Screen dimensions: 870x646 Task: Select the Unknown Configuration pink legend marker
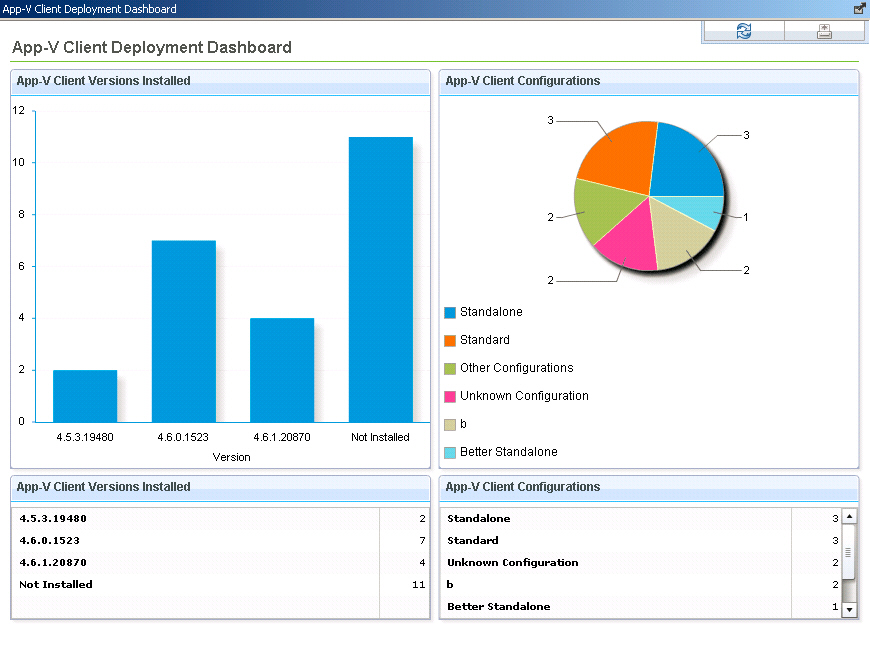point(450,397)
